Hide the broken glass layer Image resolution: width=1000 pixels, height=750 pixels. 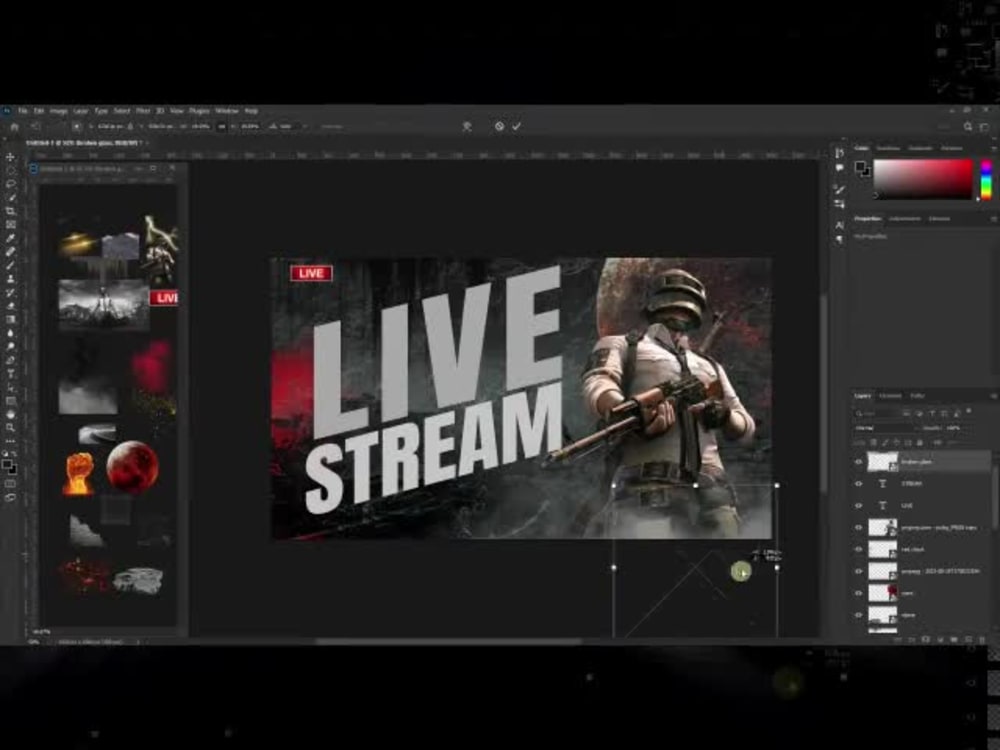click(858, 462)
